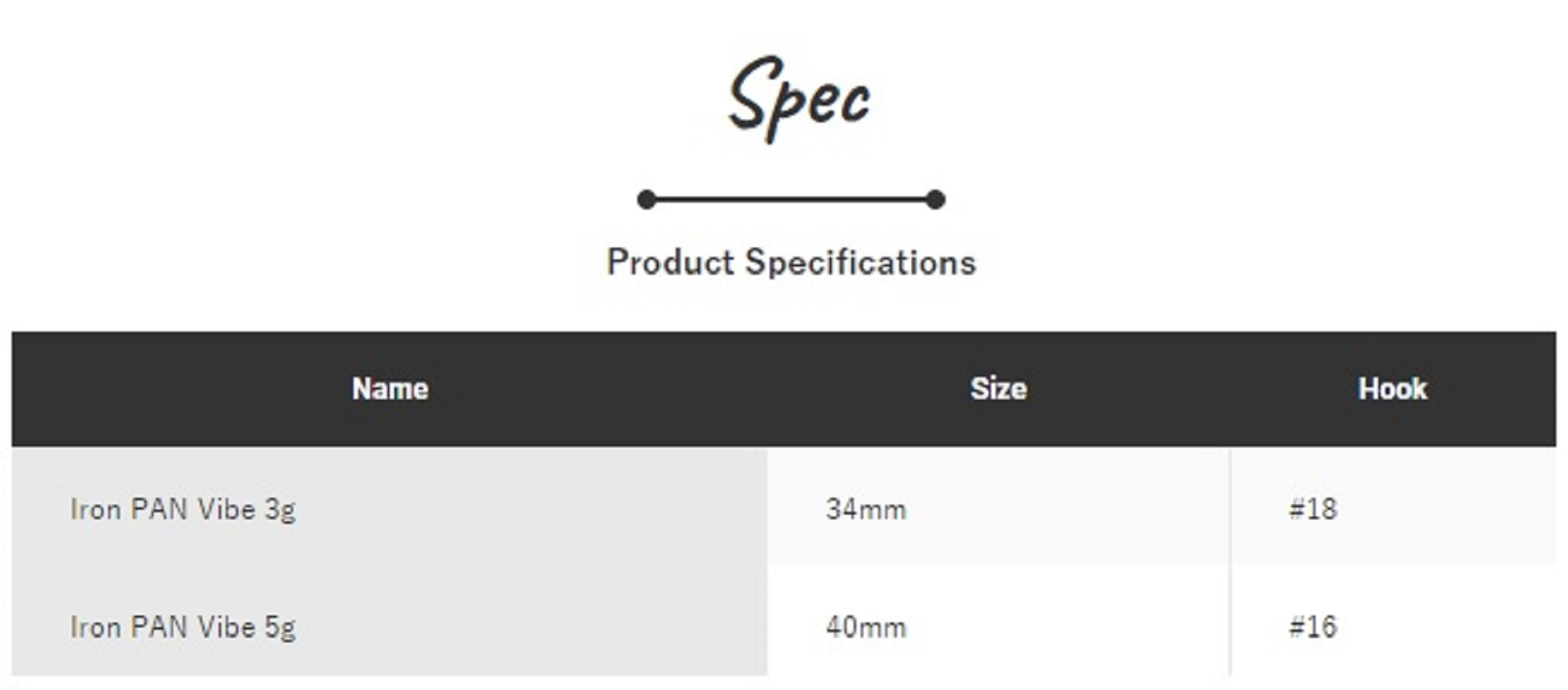
Task: Click the 40mm size value
Action: [x=866, y=627]
